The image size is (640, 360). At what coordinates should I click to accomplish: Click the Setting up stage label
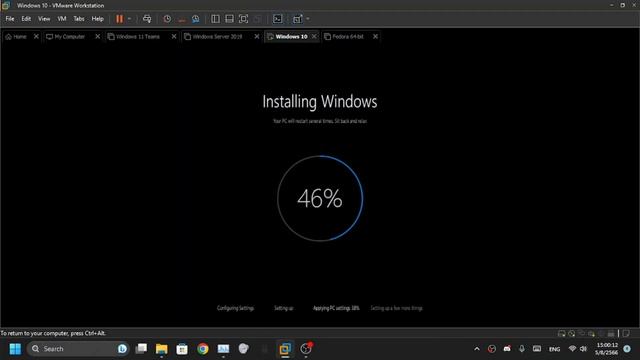coord(284,308)
